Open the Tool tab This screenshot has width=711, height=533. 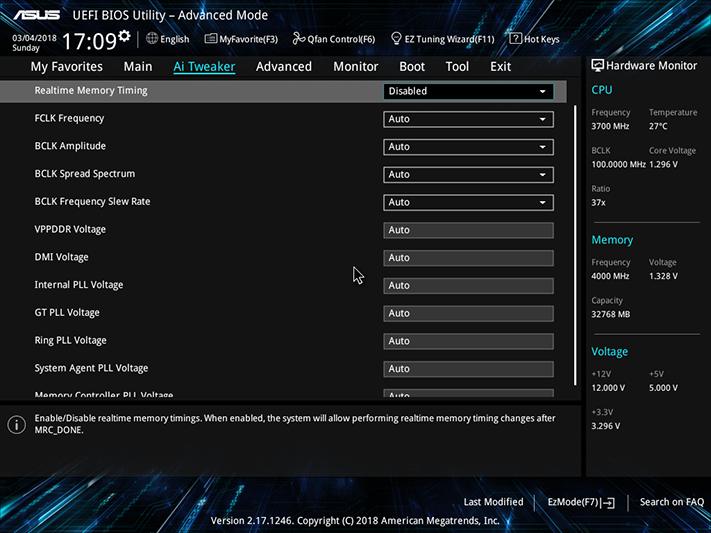[457, 67]
